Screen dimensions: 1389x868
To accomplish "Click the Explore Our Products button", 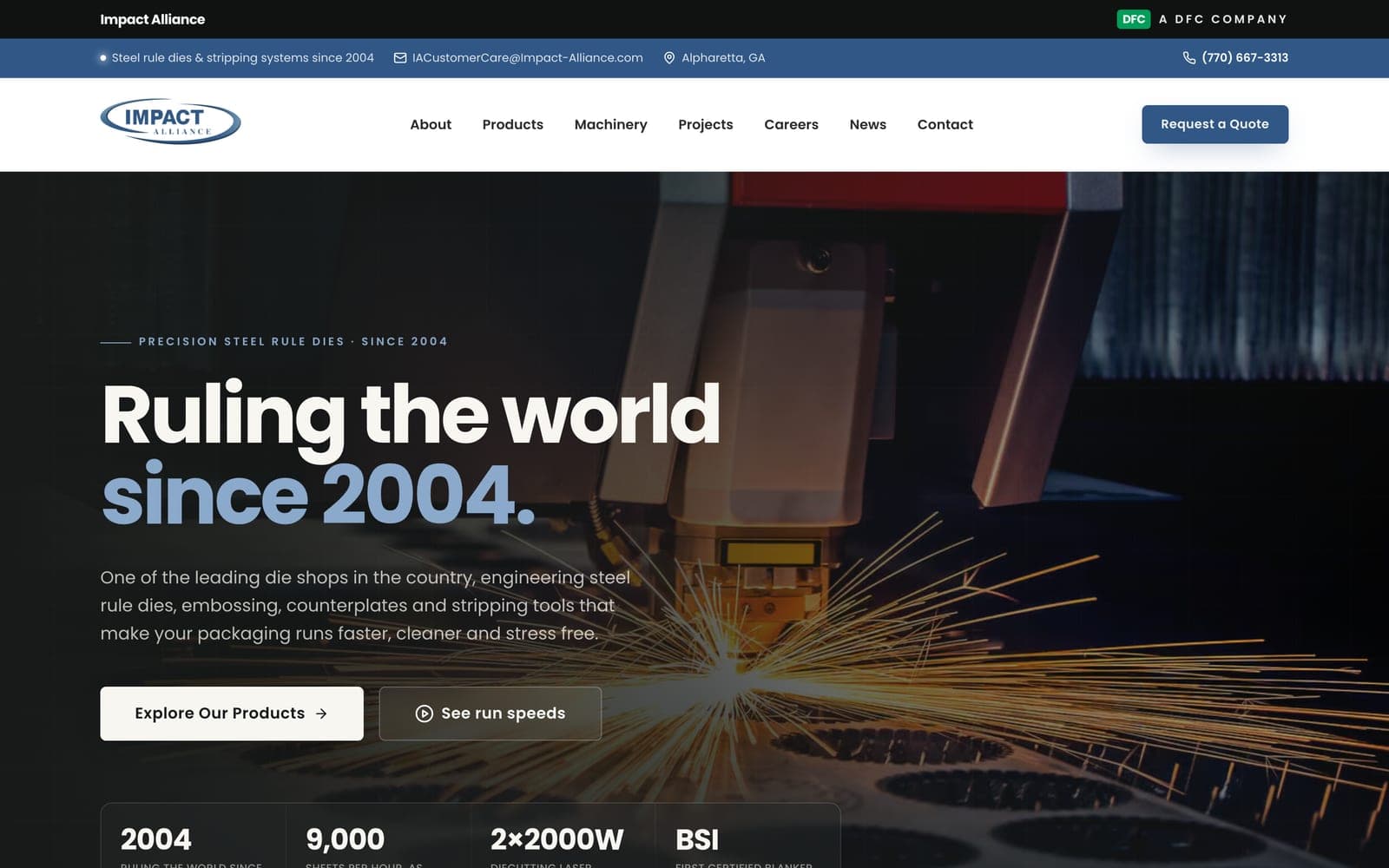I will point(232,713).
